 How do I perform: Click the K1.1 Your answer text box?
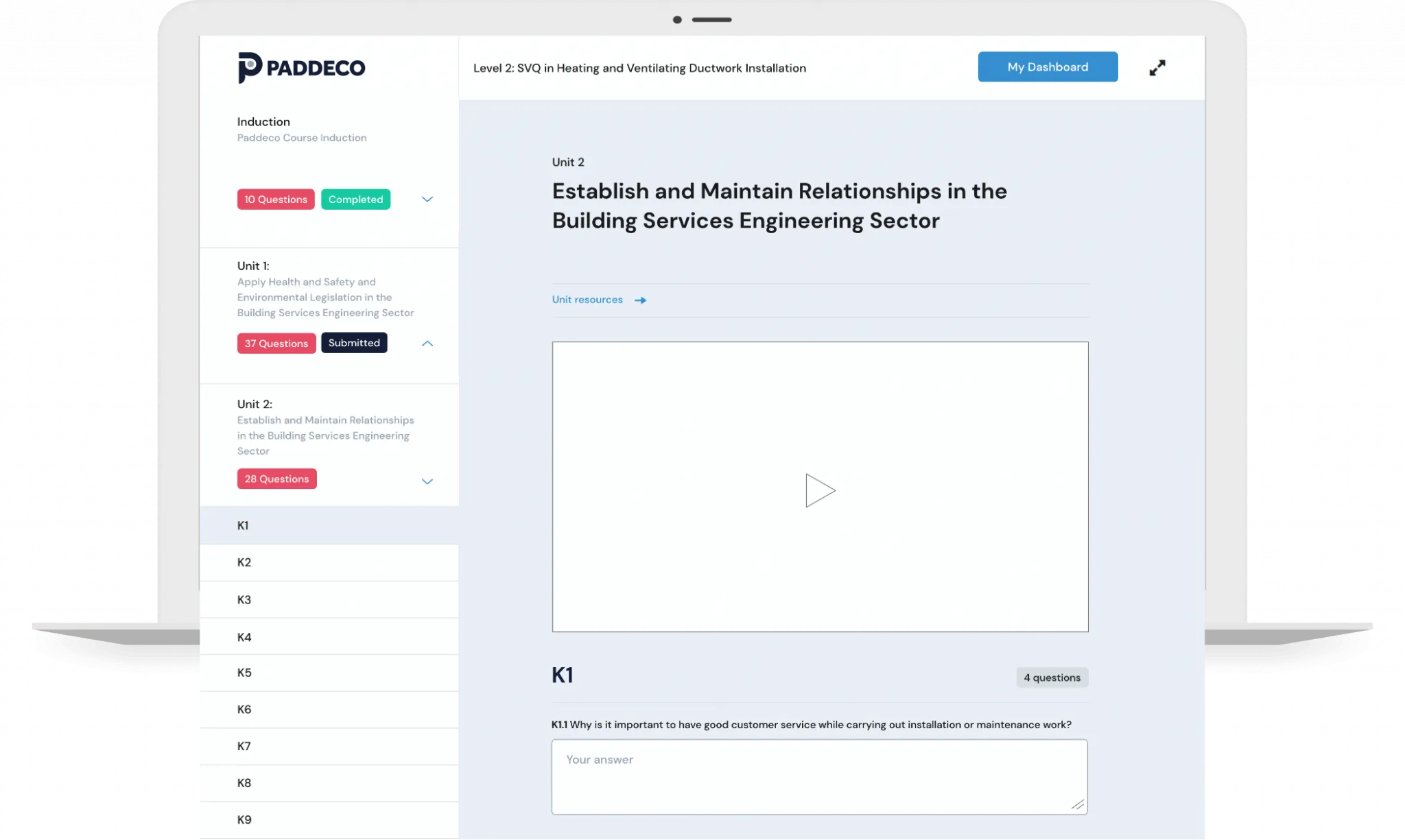point(819,777)
